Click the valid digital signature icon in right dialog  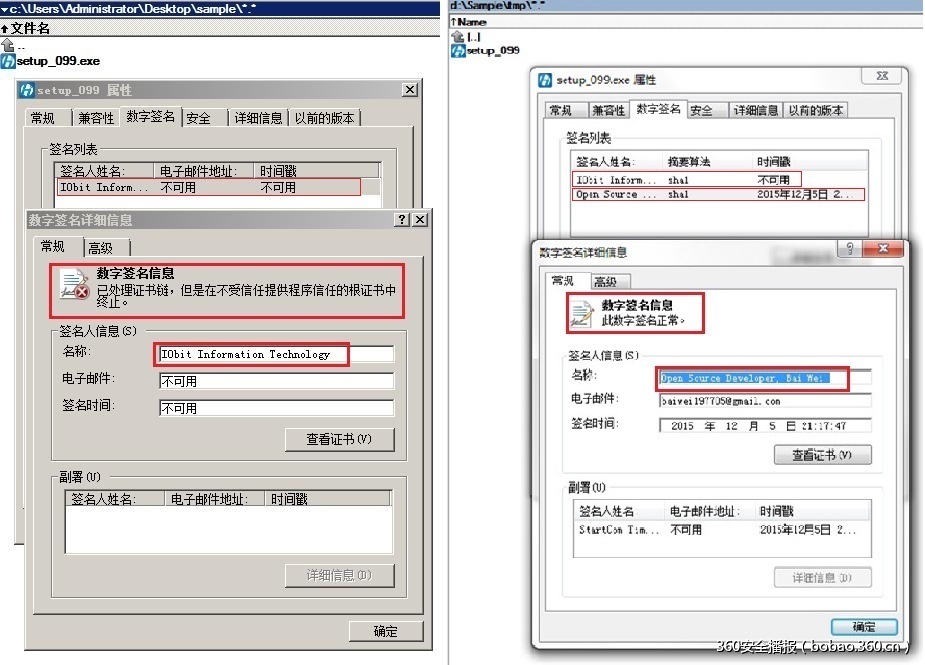pos(584,312)
